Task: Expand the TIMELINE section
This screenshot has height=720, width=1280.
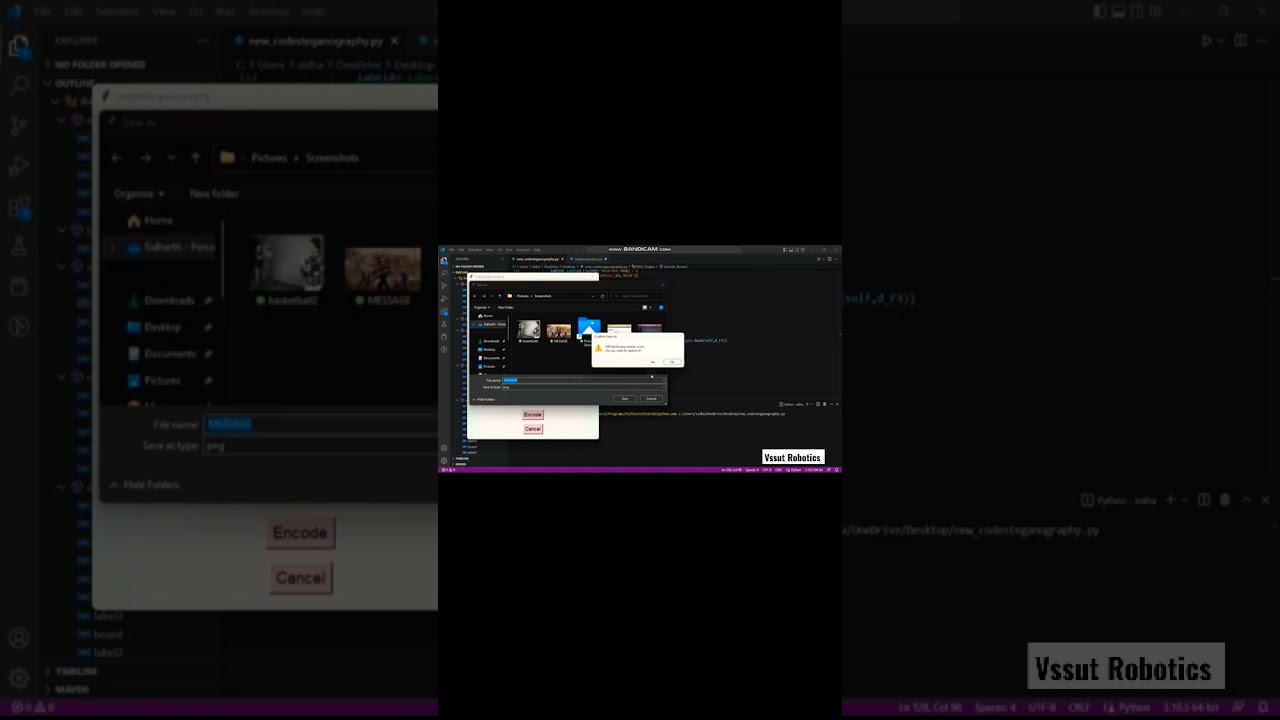Action: point(462,458)
